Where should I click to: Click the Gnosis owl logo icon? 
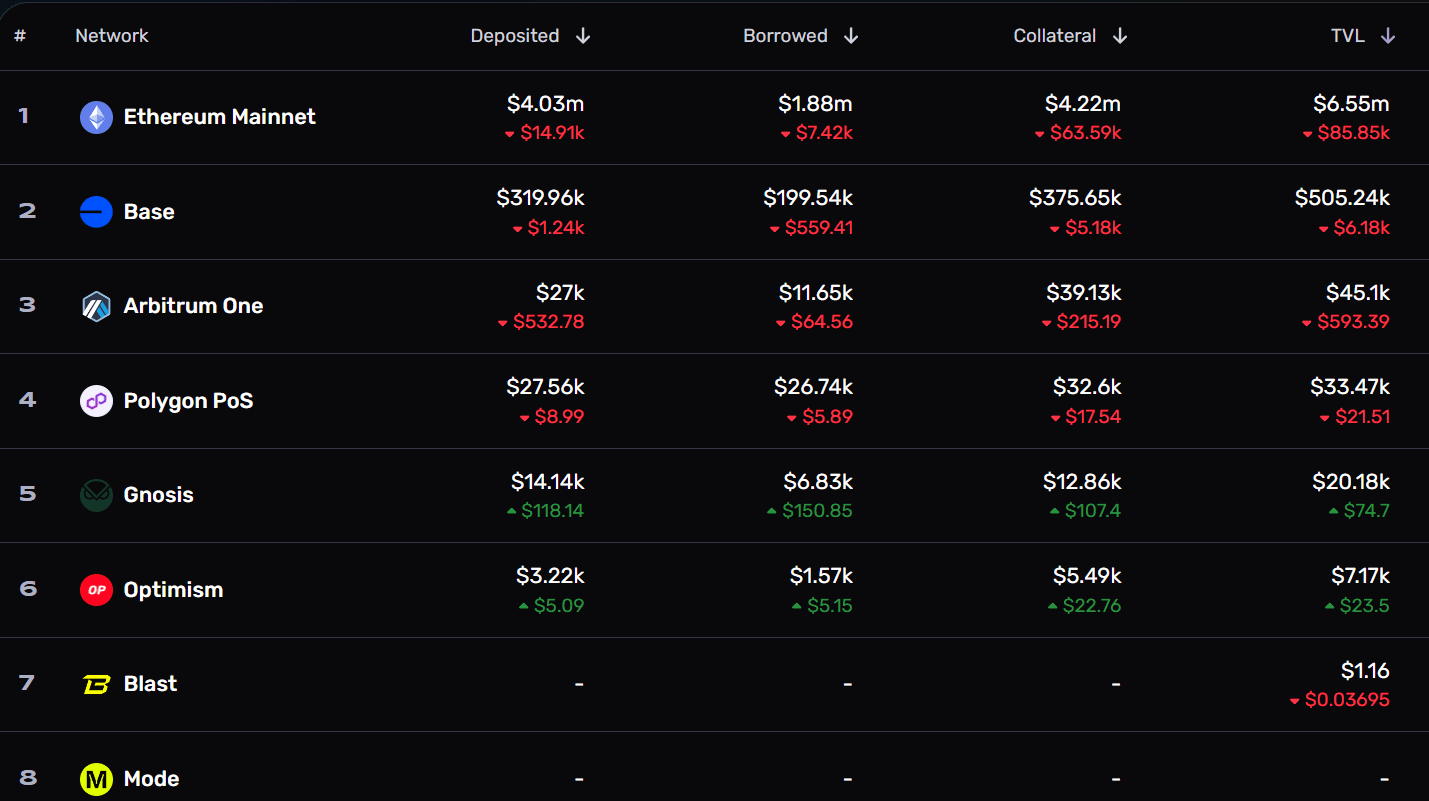[96, 495]
